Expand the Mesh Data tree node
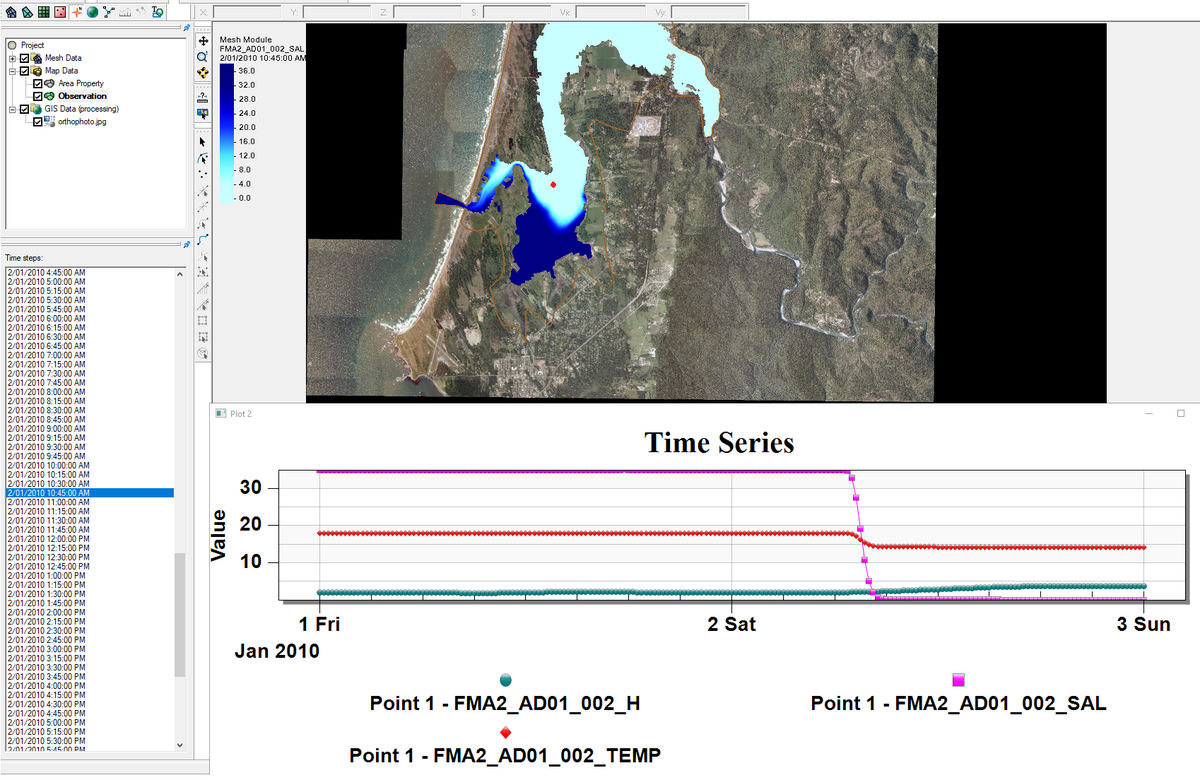 tap(13, 58)
